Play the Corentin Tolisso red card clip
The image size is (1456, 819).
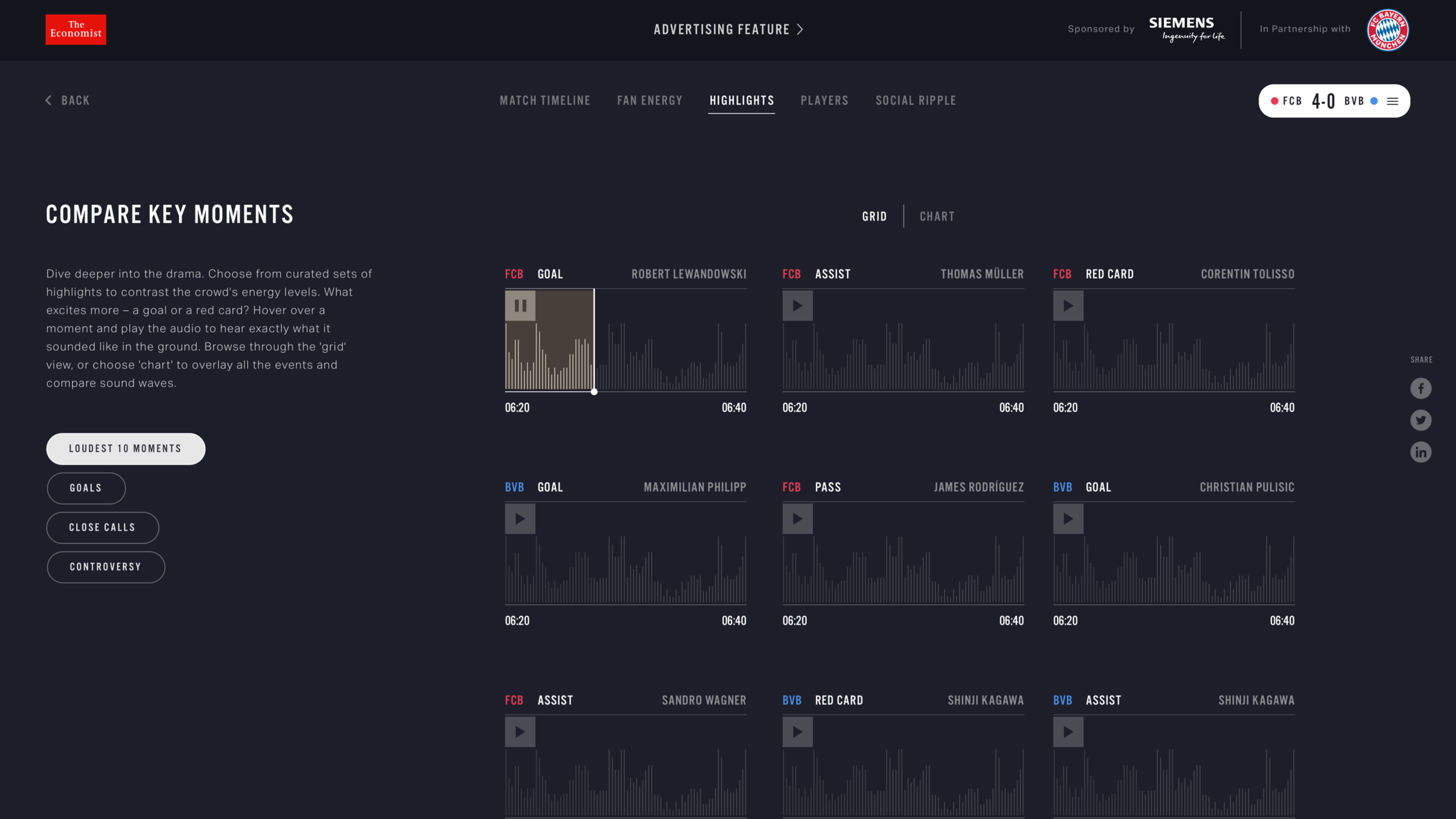click(x=1068, y=306)
